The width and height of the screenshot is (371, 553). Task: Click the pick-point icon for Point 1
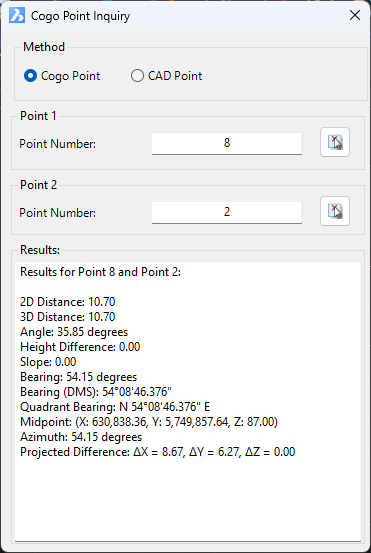[335, 142]
